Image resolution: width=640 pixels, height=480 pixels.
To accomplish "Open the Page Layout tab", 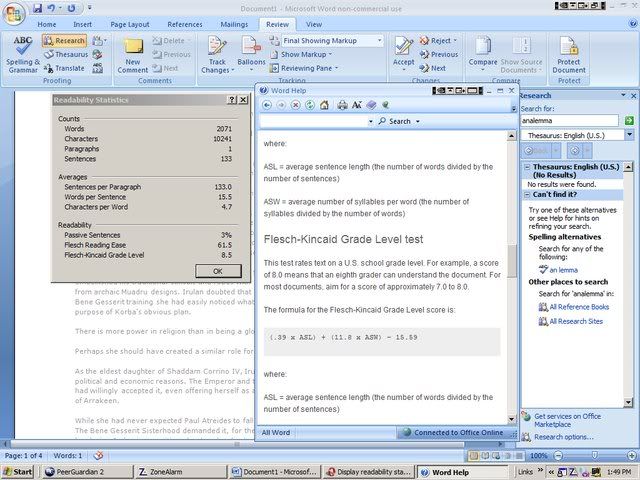I will [x=130, y=24].
